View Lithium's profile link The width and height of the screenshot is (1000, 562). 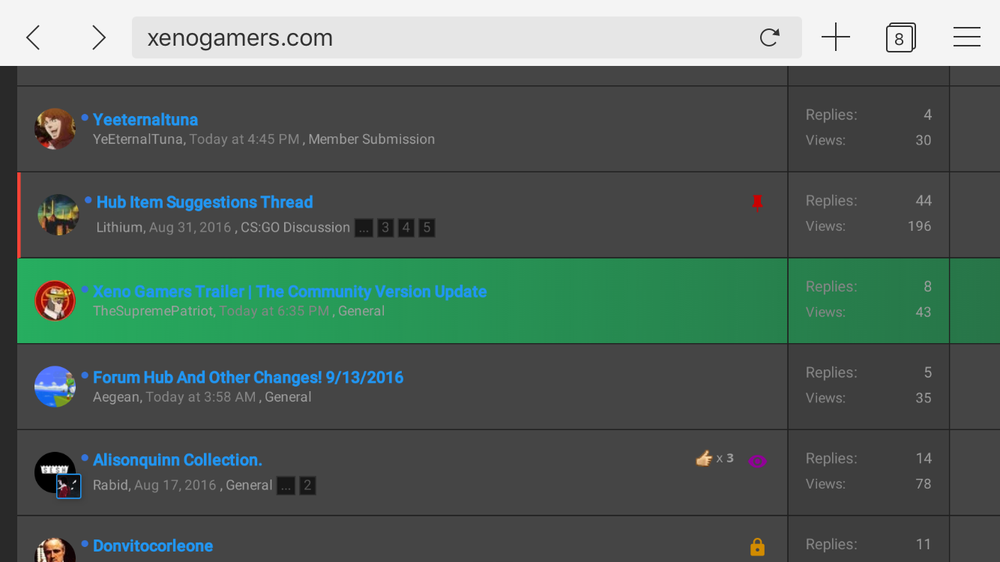click(x=119, y=228)
